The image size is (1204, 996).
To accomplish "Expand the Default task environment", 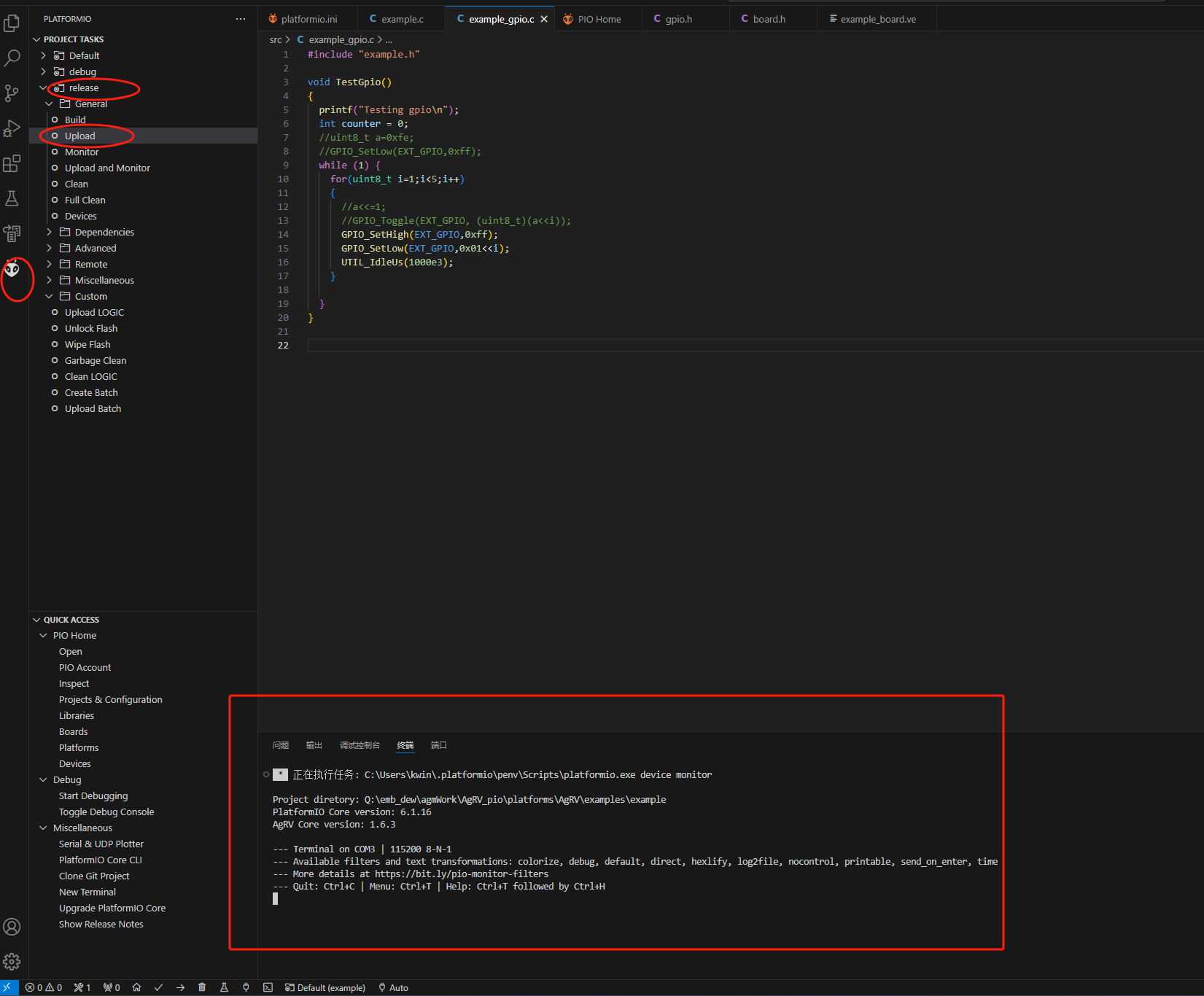I will pos(43,55).
